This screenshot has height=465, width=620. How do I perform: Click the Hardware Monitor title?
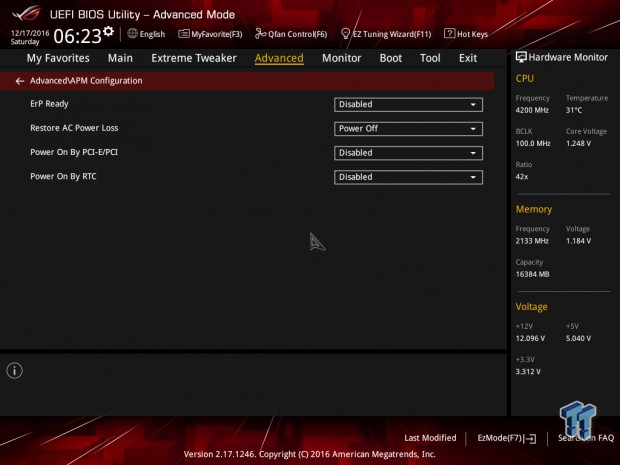(568, 57)
